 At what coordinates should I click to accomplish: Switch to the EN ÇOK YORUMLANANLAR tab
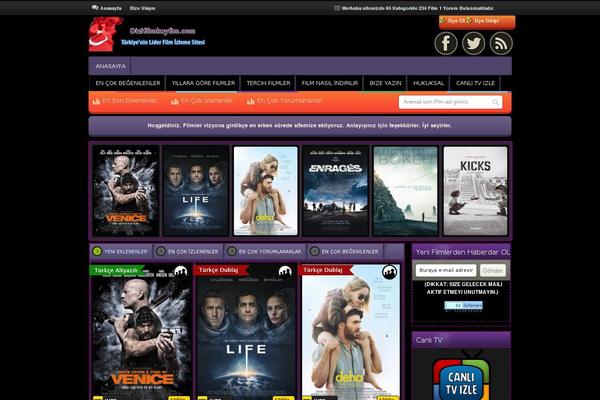265,251
